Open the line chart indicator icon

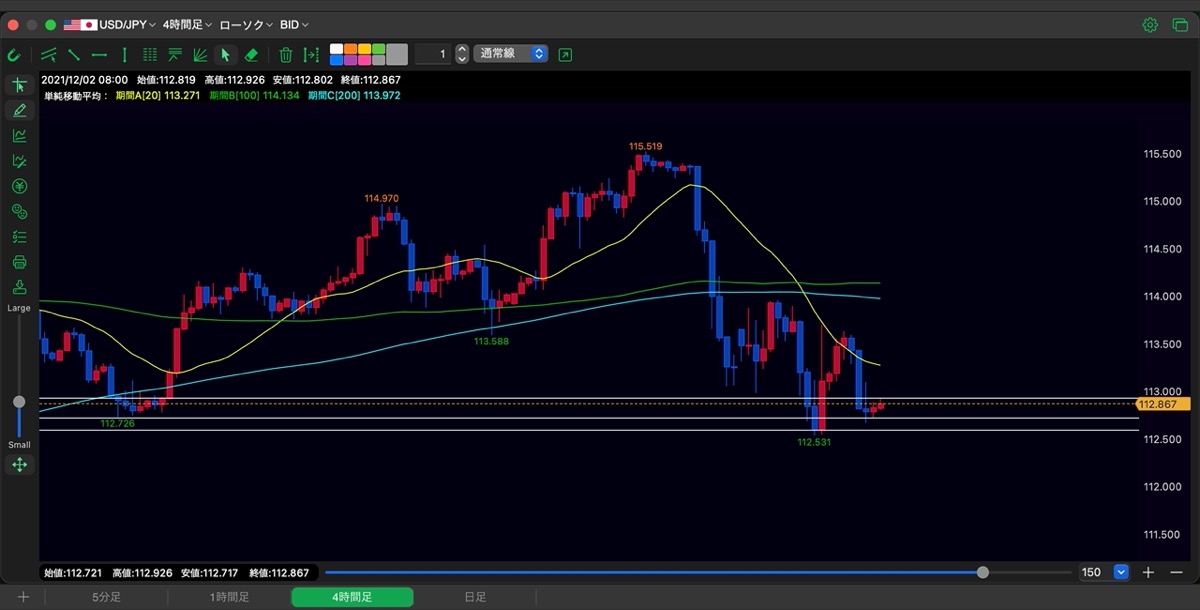point(19,135)
